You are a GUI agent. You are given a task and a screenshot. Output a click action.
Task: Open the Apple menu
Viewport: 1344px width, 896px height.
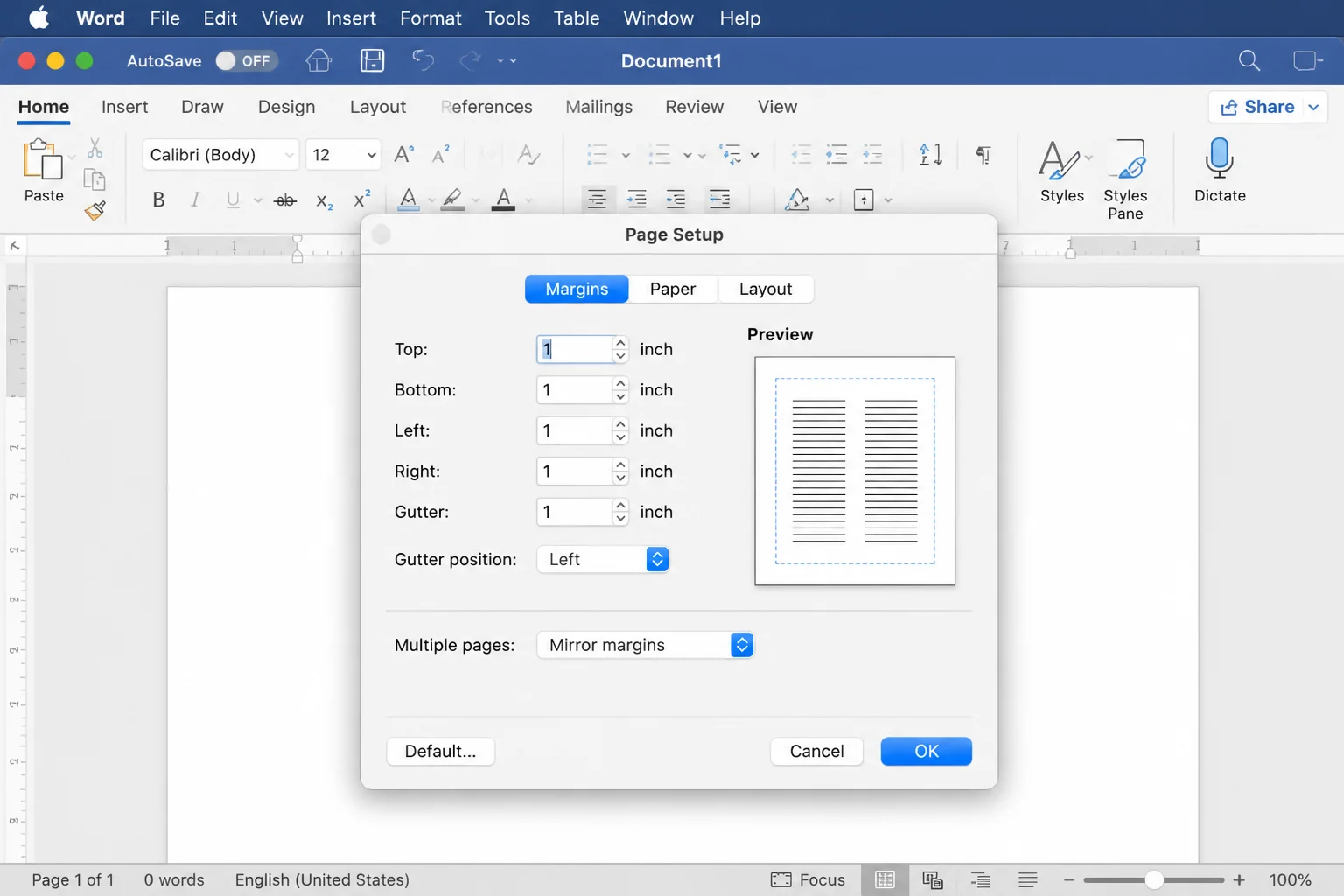pos(38,17)
